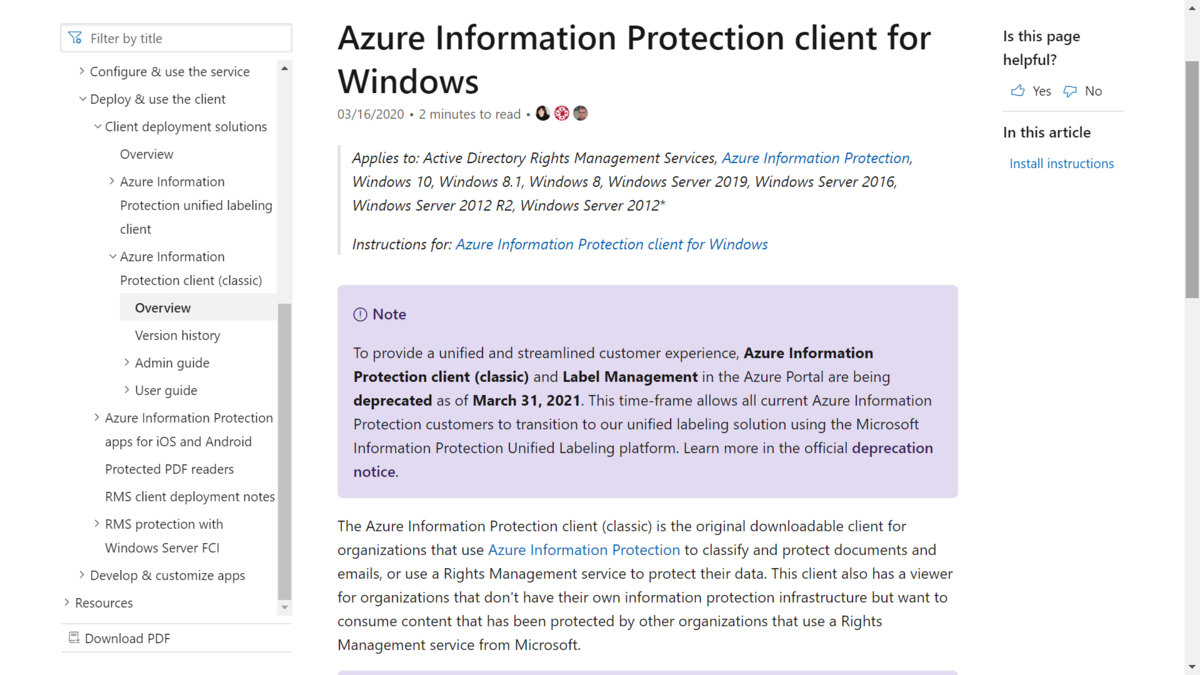The width and height of the screenshot is (1200, 675).
Task: Select the Overview item under classic client
Action: [162, 307]
